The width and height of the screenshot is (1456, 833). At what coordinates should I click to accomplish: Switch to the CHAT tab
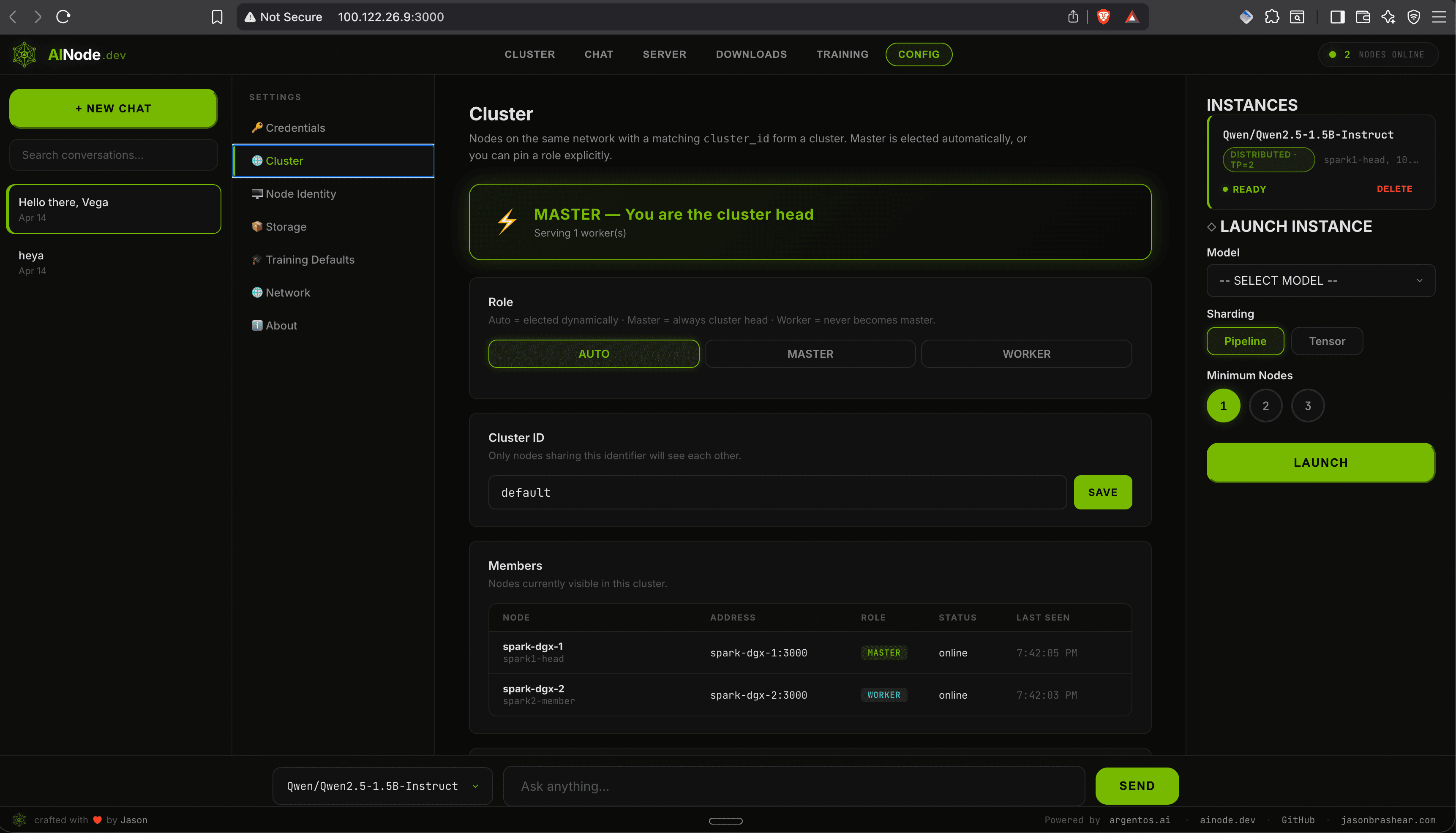pos(598,54)
